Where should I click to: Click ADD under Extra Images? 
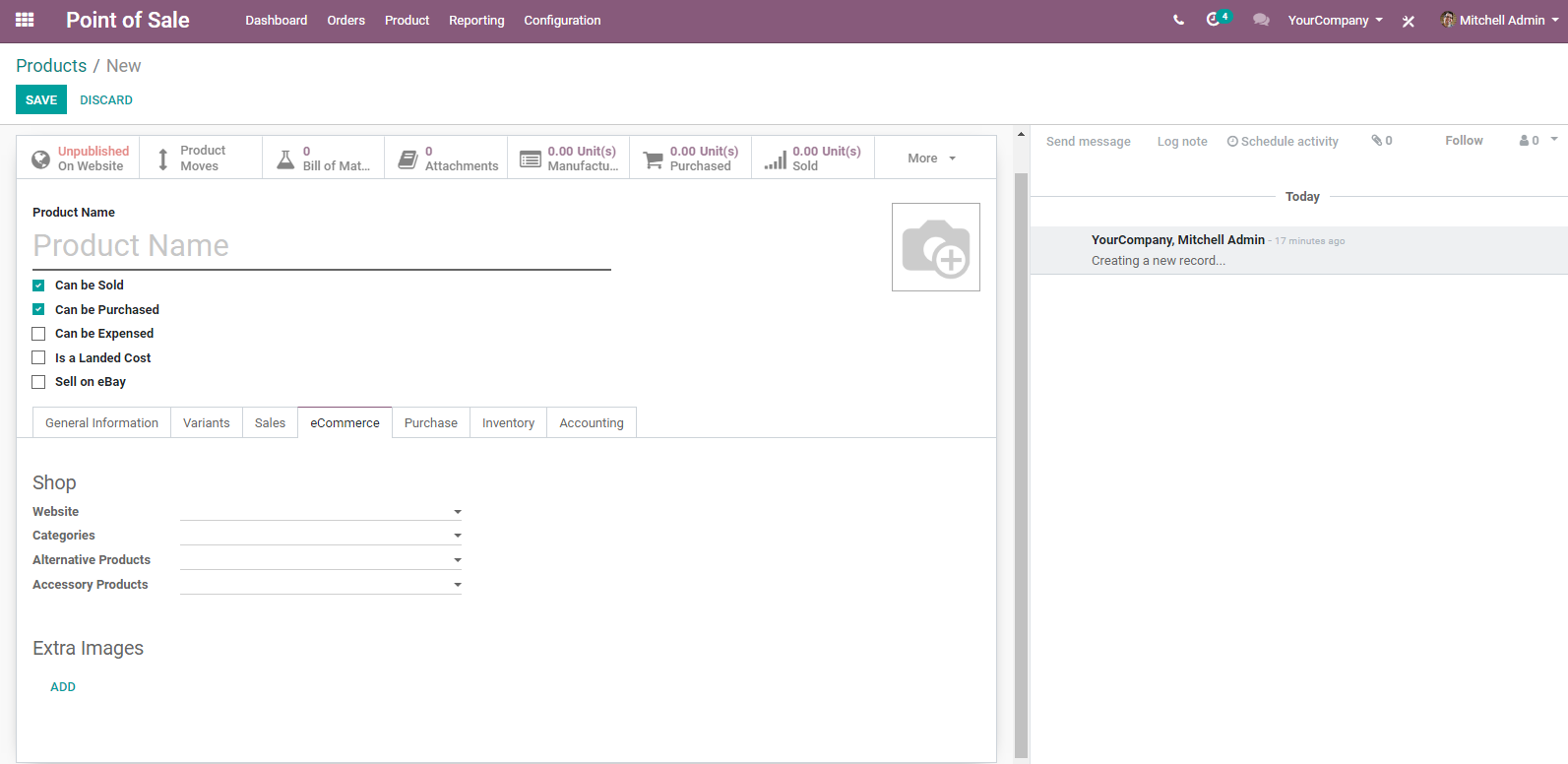pyautogui.click(x=63, y=687)
